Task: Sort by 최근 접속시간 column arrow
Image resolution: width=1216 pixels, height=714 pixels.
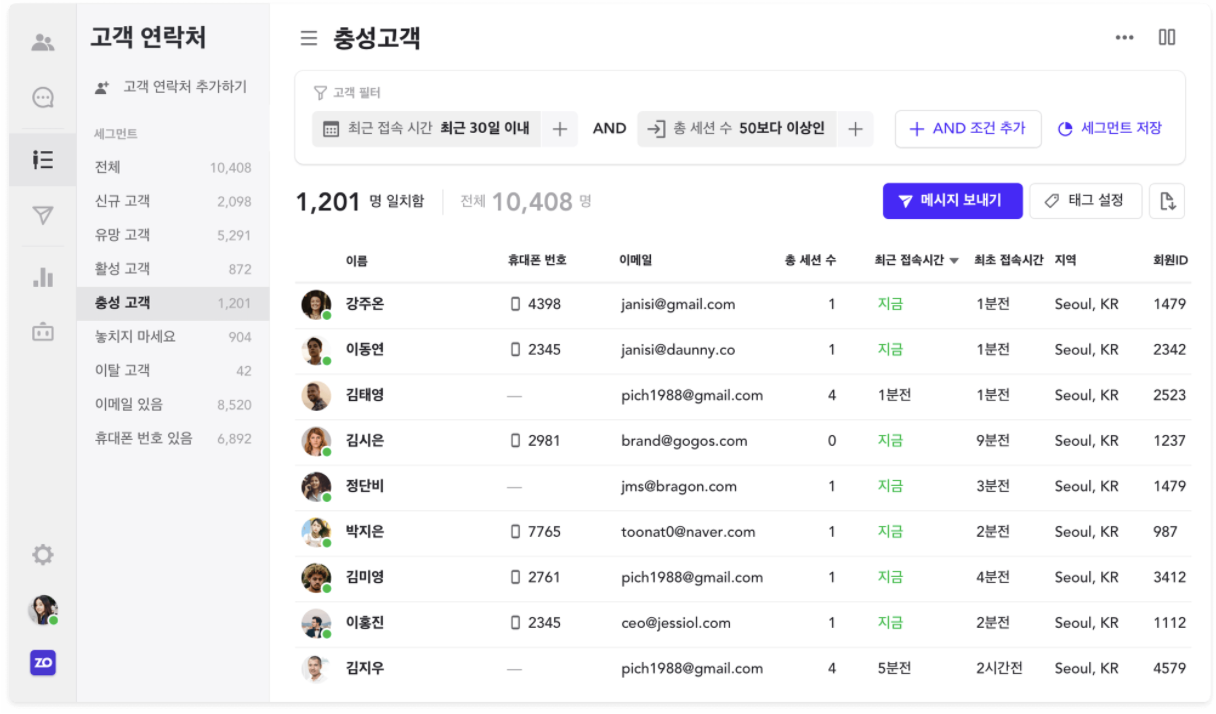Action: click(954, 261)
